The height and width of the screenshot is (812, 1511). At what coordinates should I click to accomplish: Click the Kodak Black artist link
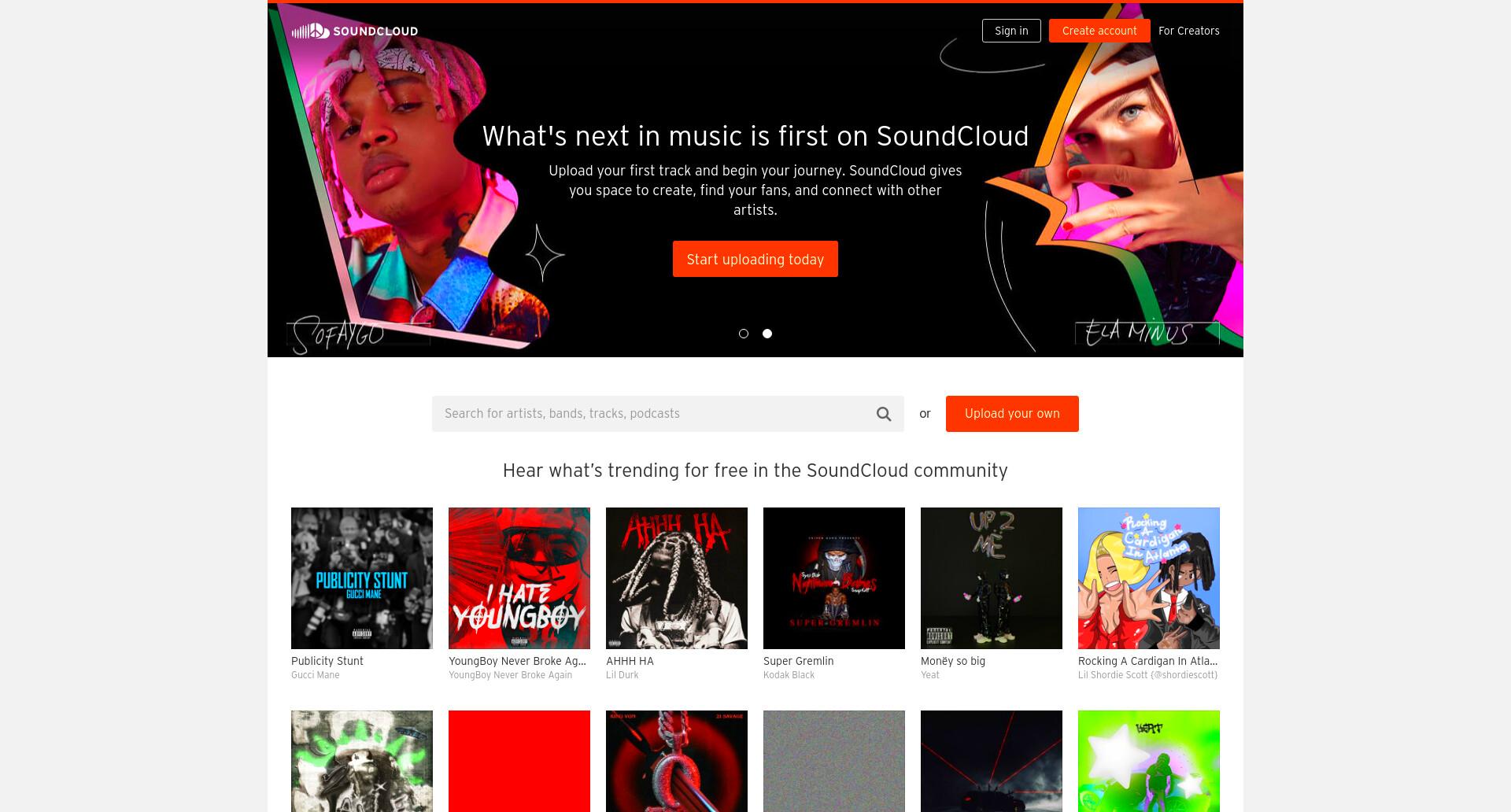click(x=789, y=675)
